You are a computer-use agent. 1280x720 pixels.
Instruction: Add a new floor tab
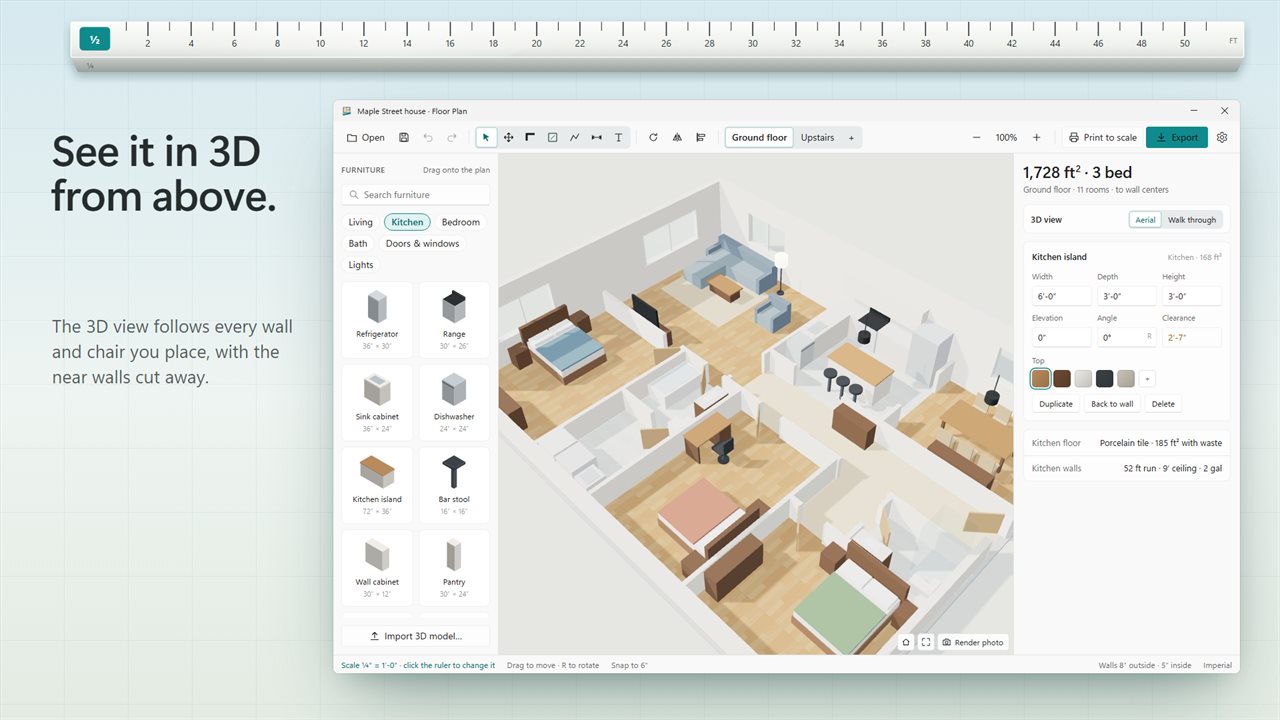click(x=851, y=138)
